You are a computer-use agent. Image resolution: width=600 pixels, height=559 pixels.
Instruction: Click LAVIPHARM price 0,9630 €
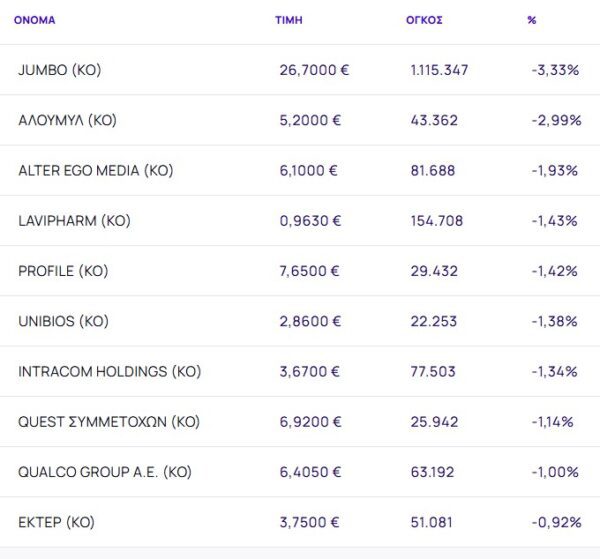310,221
